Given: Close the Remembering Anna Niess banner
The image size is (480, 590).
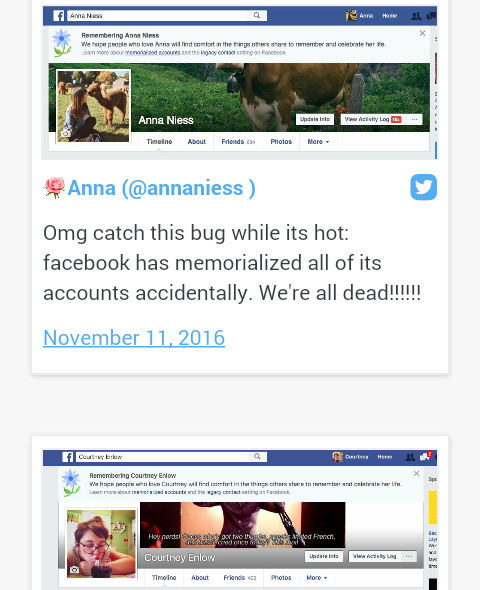Looking at the screenshot, I should click(x=422, y=33).
